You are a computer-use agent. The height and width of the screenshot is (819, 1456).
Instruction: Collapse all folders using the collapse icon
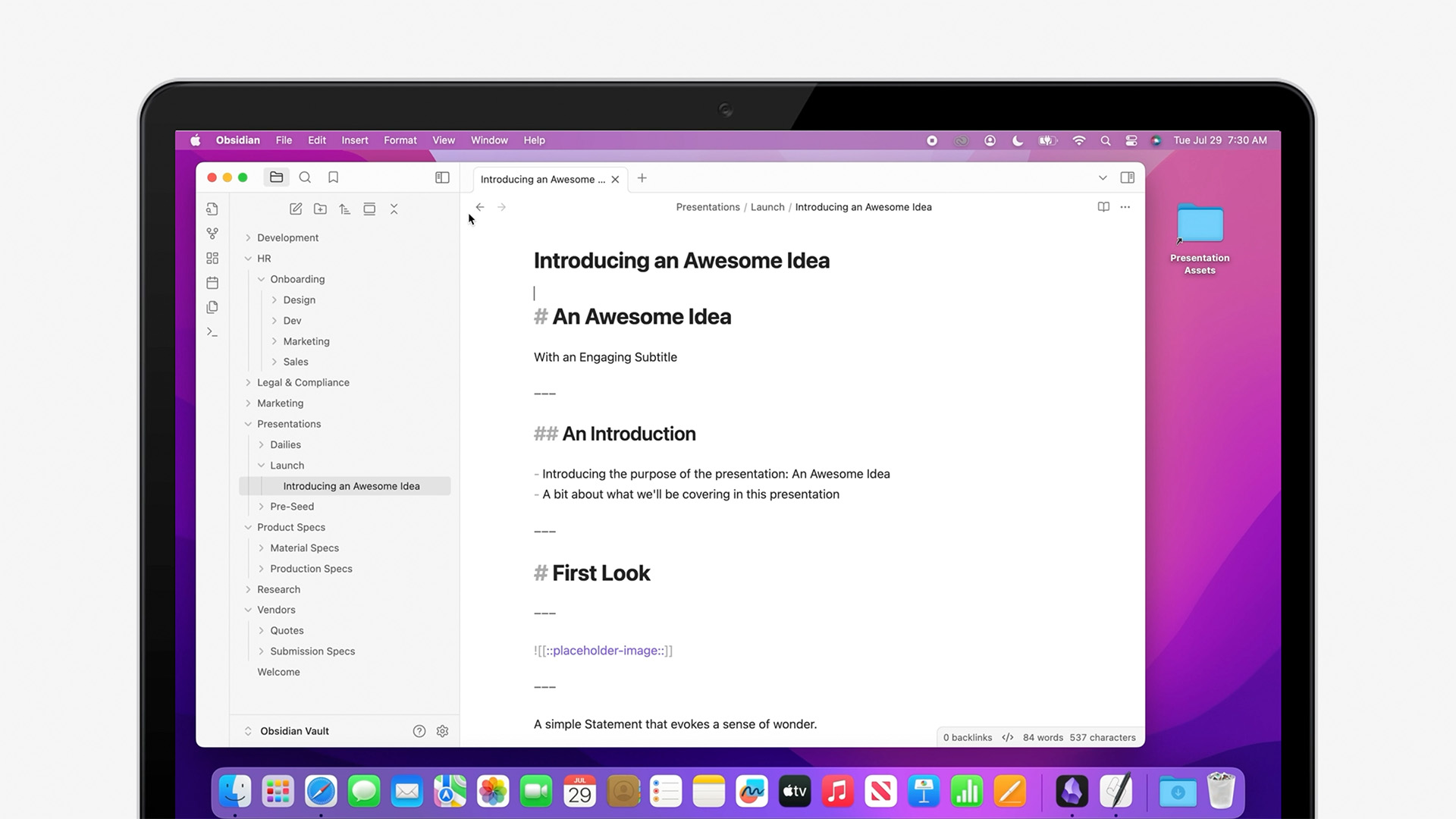(x=394, y=209)
